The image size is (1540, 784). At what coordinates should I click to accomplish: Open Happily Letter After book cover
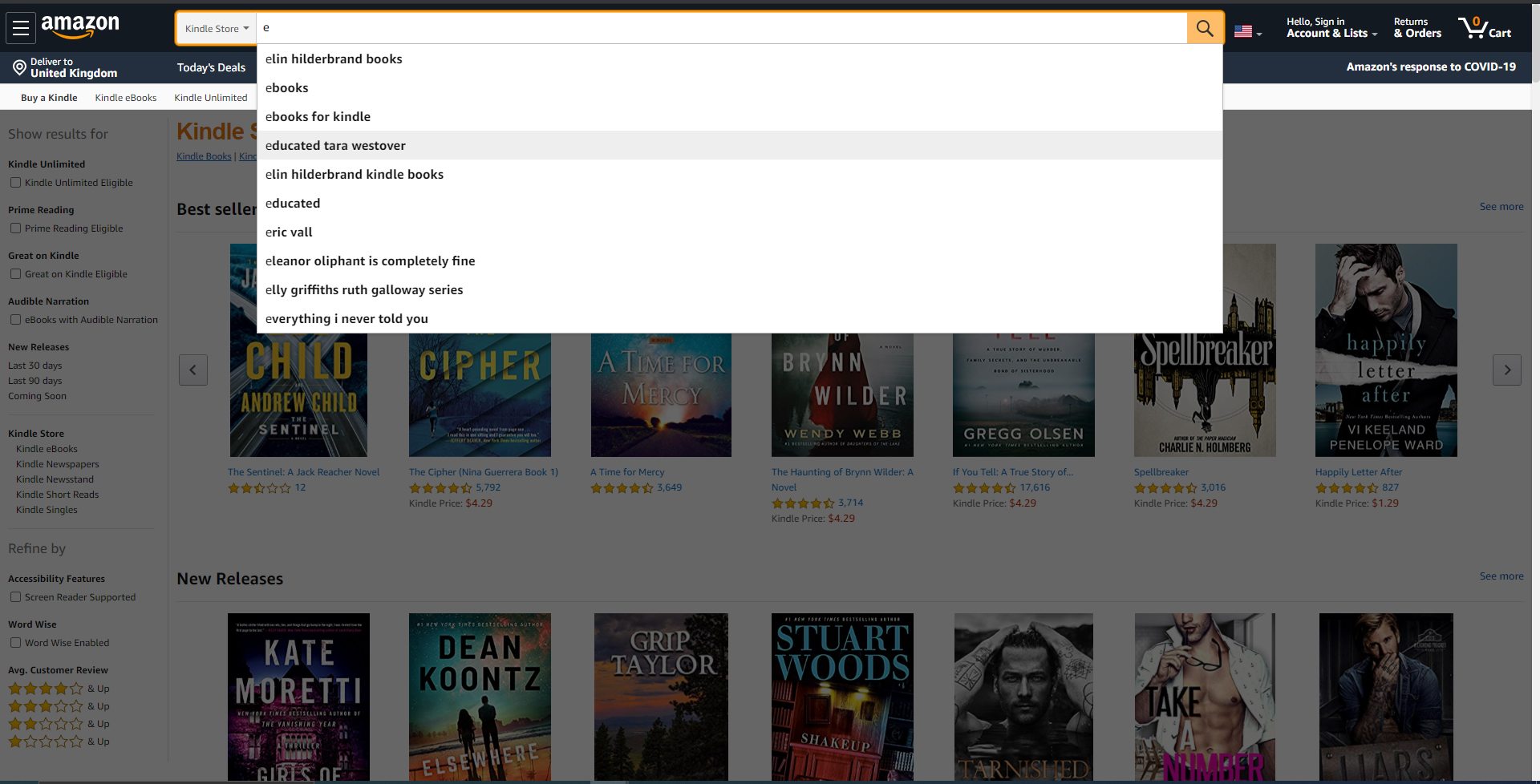1386,350
